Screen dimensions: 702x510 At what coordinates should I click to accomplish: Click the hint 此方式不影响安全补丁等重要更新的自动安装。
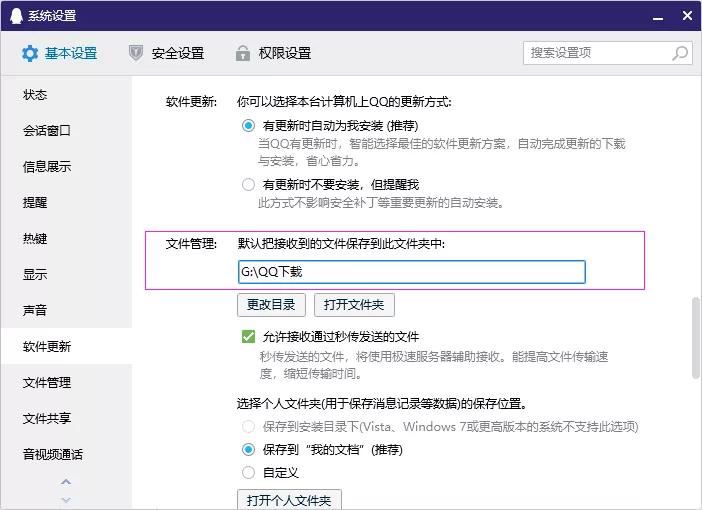point(381,203)
